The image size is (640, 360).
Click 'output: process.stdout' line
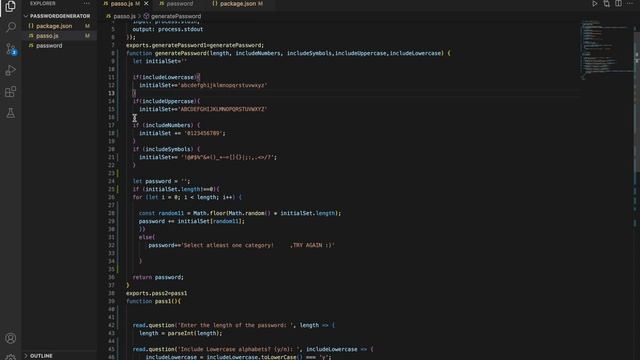point(167,29)
